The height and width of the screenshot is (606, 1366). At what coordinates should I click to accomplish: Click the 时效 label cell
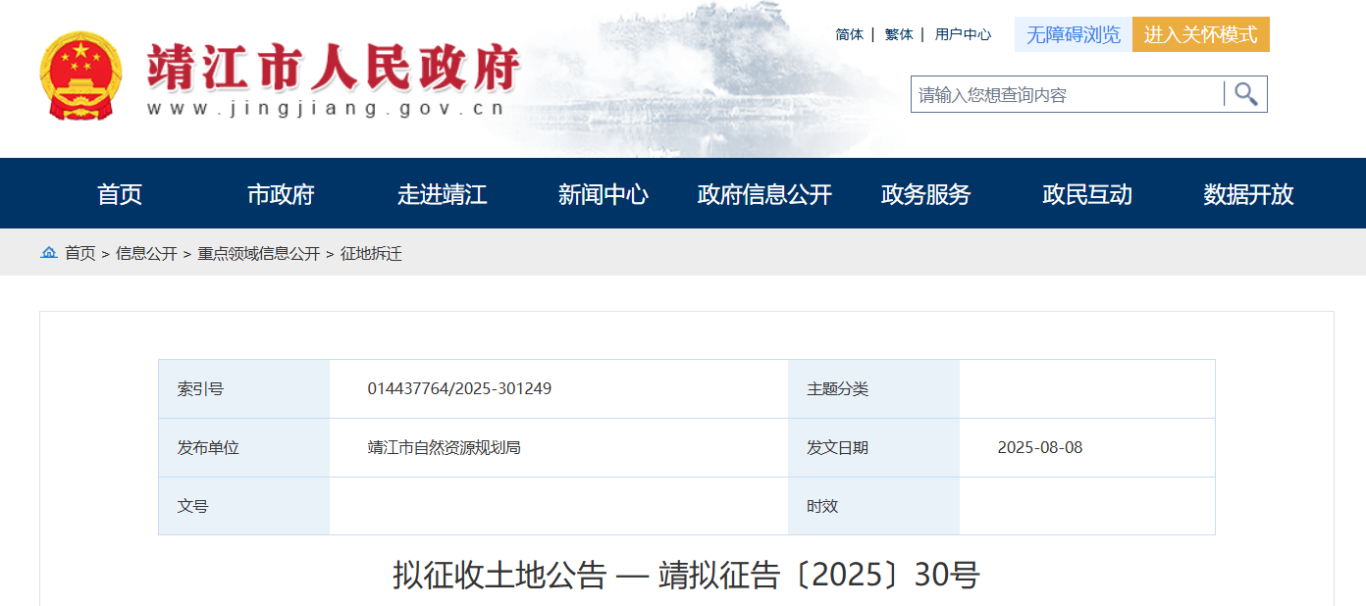tap(874, 506)
